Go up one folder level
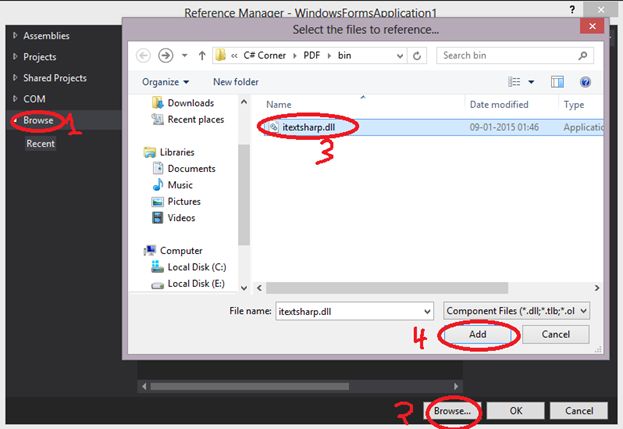Screen dimensions: 623x429 [202, 56]
